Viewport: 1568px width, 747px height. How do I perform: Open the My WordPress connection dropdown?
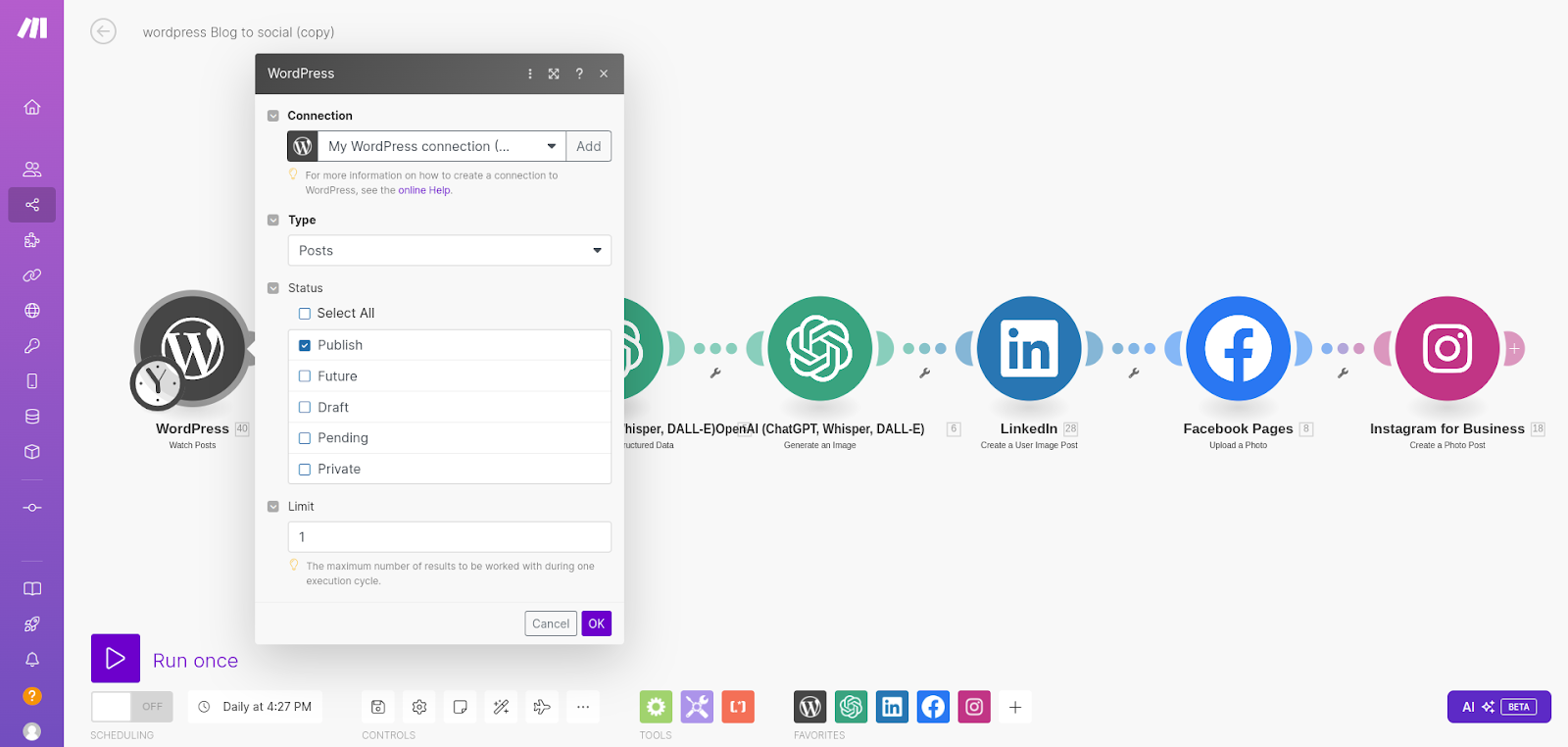442,146
